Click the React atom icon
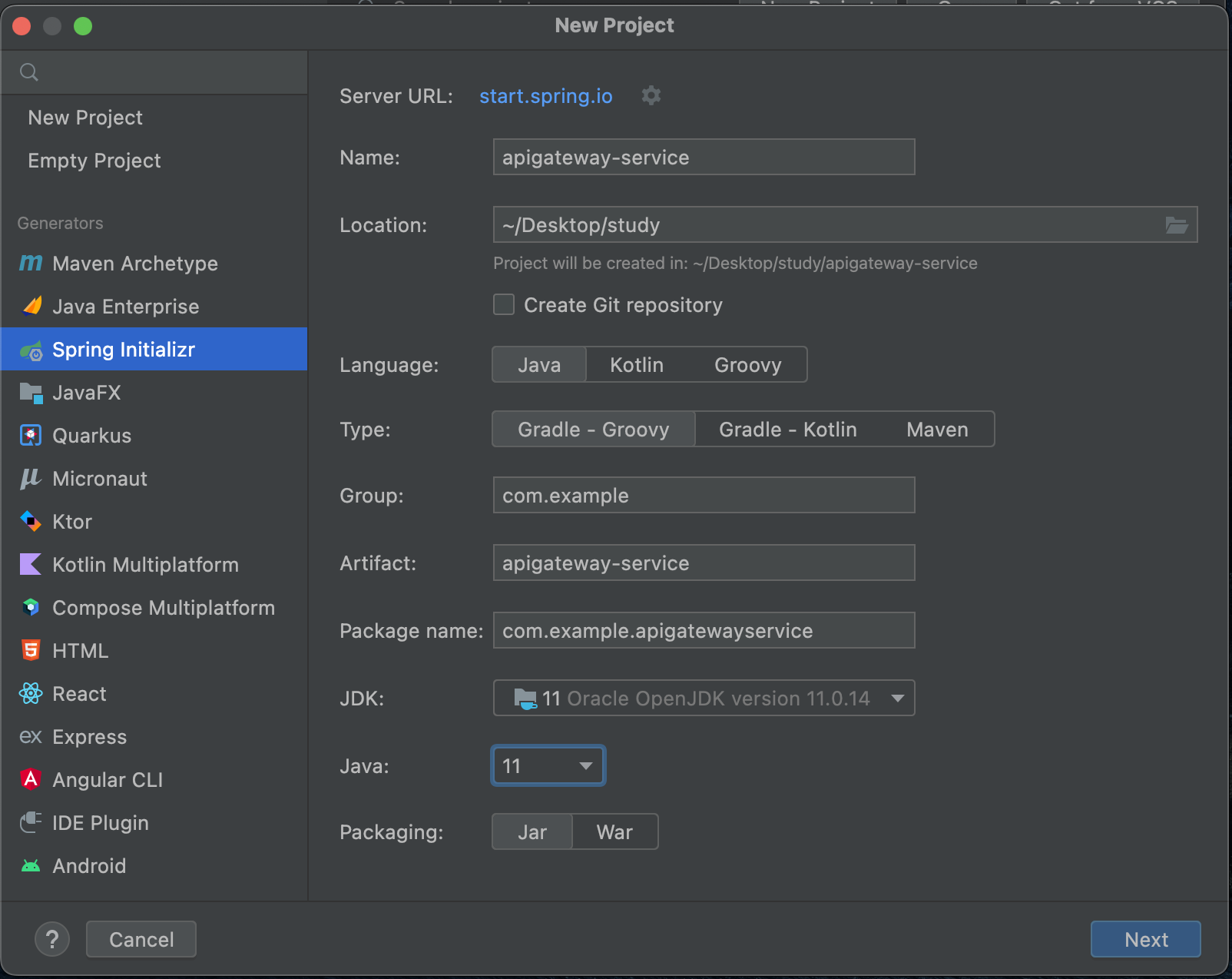 (x=31, y=694)
